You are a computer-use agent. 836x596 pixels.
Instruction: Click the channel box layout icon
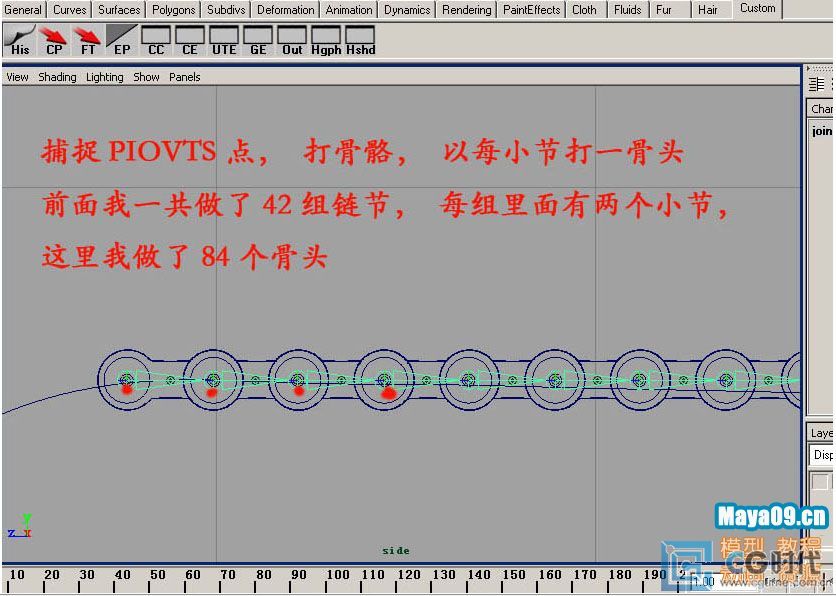pos(816,84)
